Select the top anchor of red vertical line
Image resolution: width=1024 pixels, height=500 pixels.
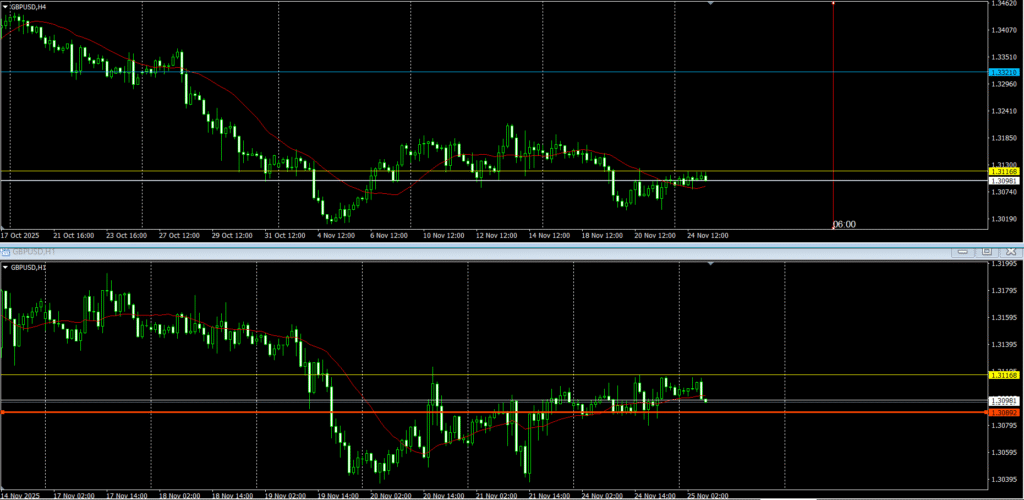833,3
